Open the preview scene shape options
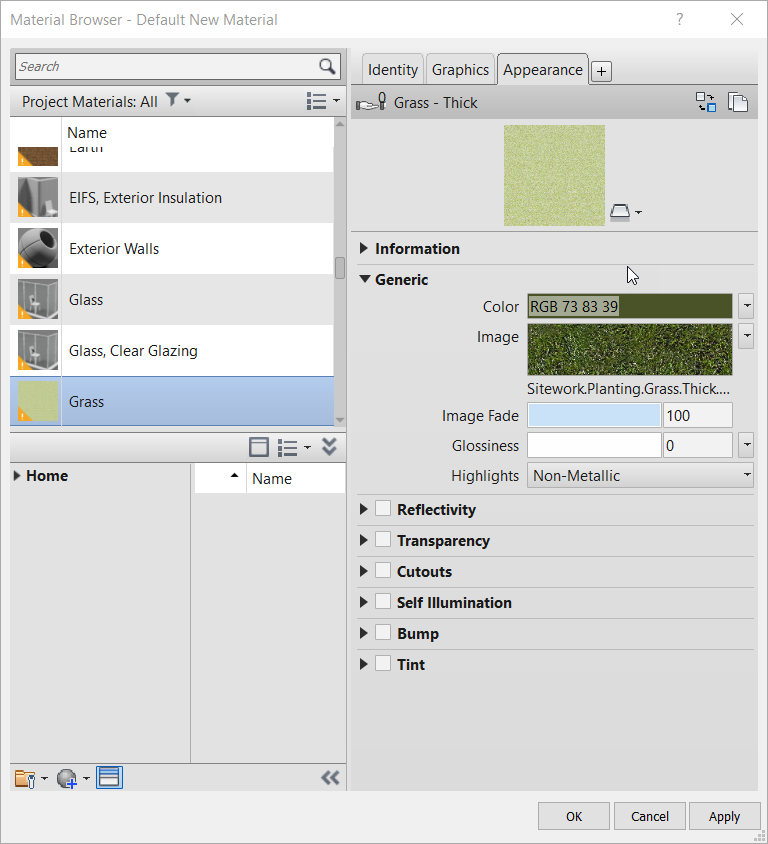This screenshot has width=768, height=844. coord(625,212)
